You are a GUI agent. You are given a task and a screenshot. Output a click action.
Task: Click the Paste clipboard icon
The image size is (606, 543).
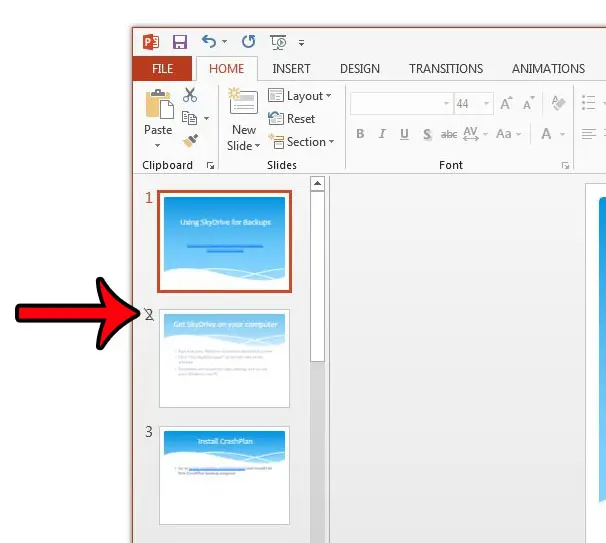click(158, 105)
